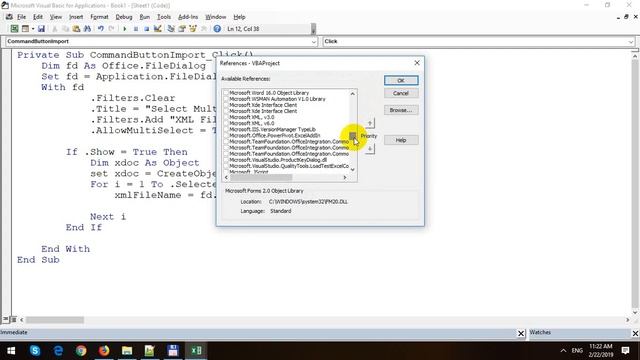Open the Add-Ins menu
The width and height of the screenshot is (640, 360).
pos(188,17)
